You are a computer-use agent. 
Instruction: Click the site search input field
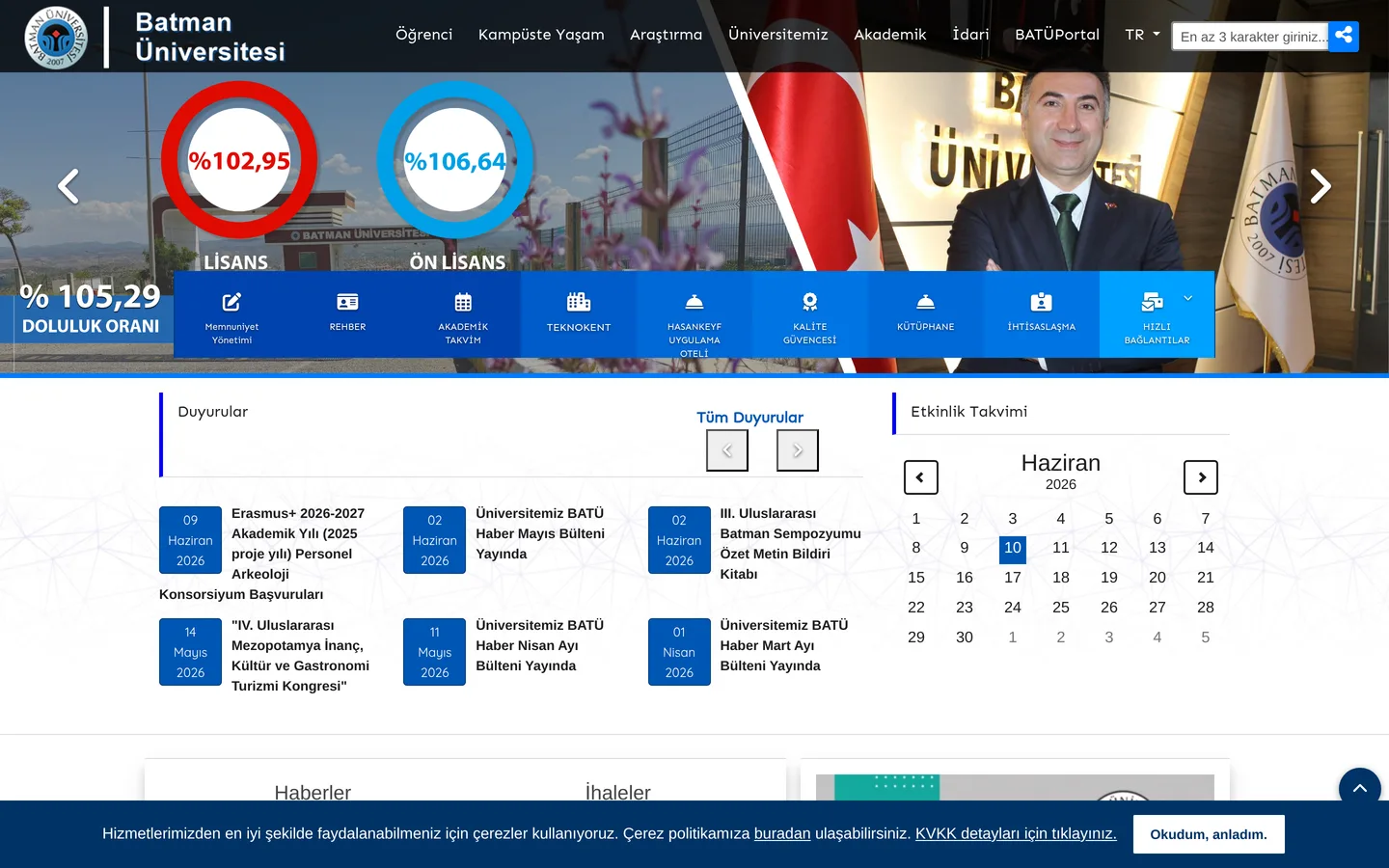click(x=1250, y=37)
